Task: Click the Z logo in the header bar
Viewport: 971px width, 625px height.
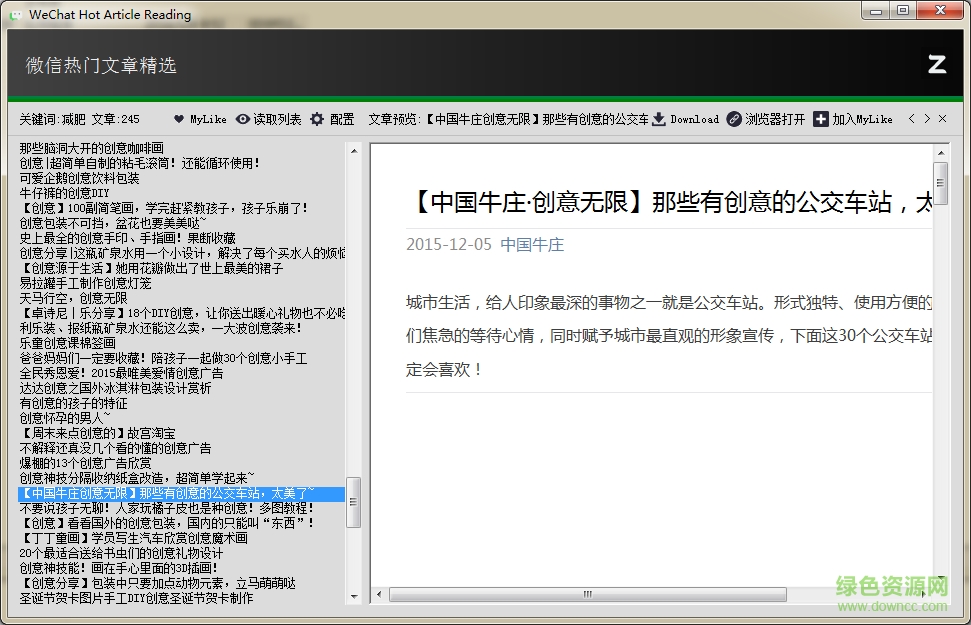Action: tap(936, 64)
